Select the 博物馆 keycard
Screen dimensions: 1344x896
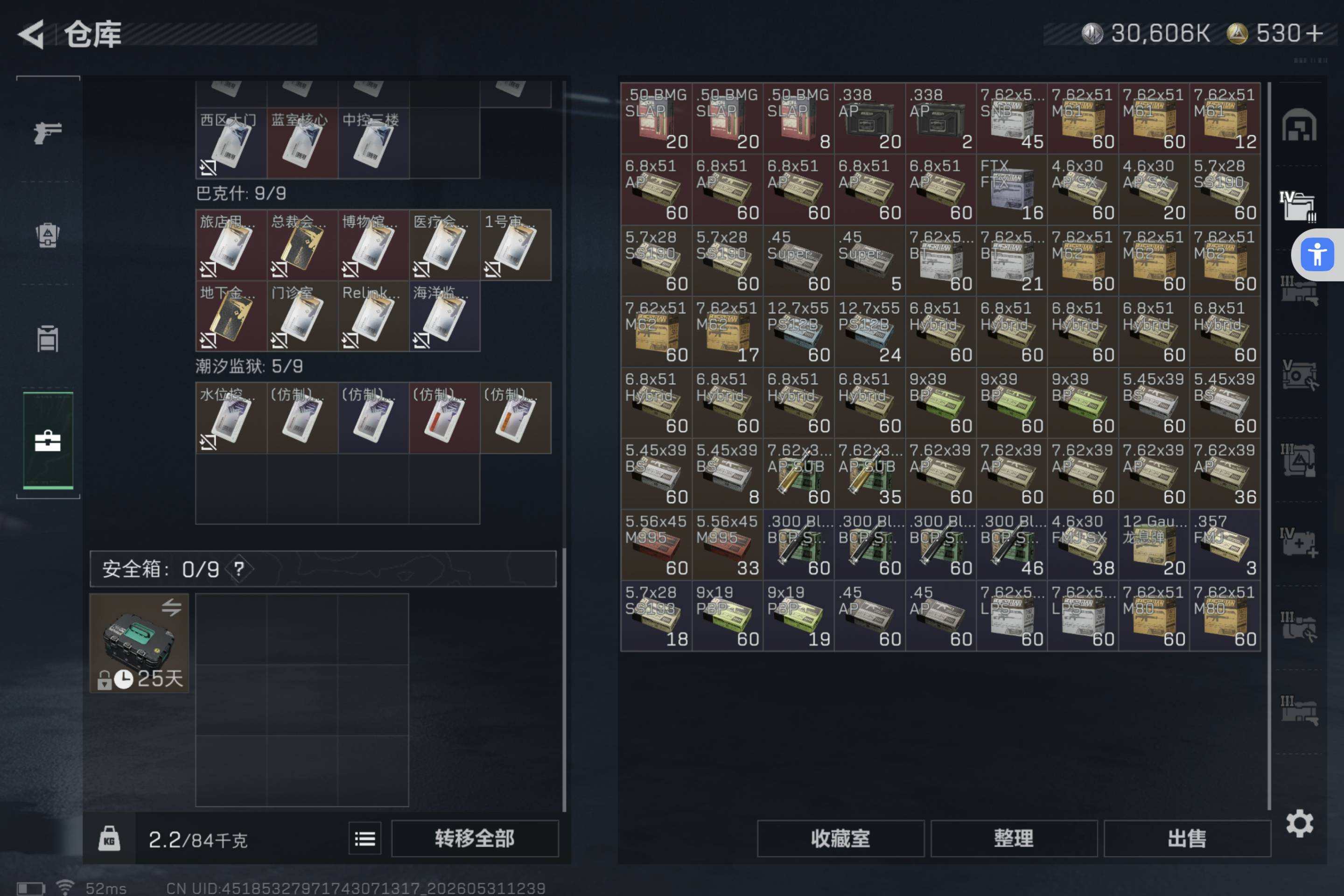point(374,245)
